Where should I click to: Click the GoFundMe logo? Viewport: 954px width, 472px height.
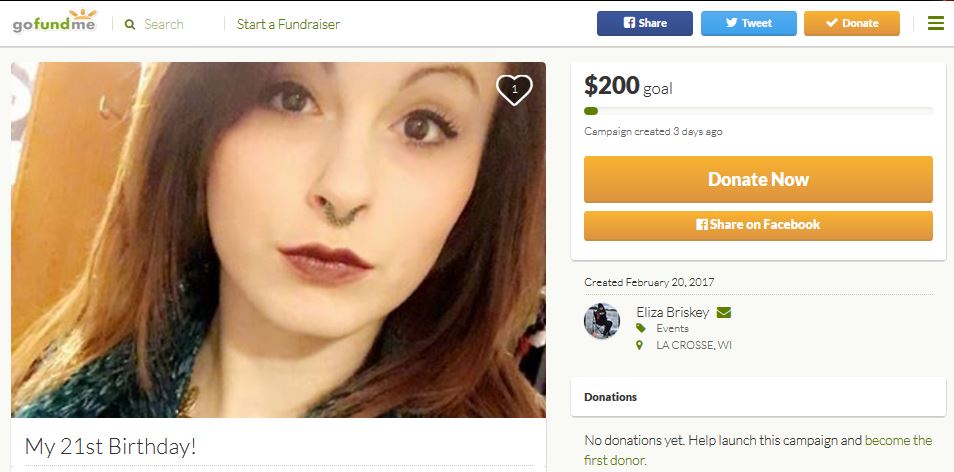point(55,23)
